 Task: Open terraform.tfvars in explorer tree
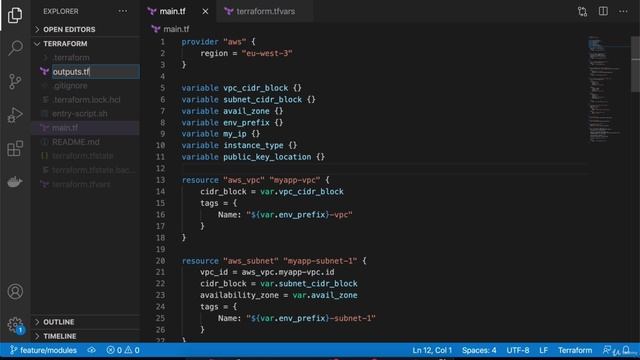86,184
